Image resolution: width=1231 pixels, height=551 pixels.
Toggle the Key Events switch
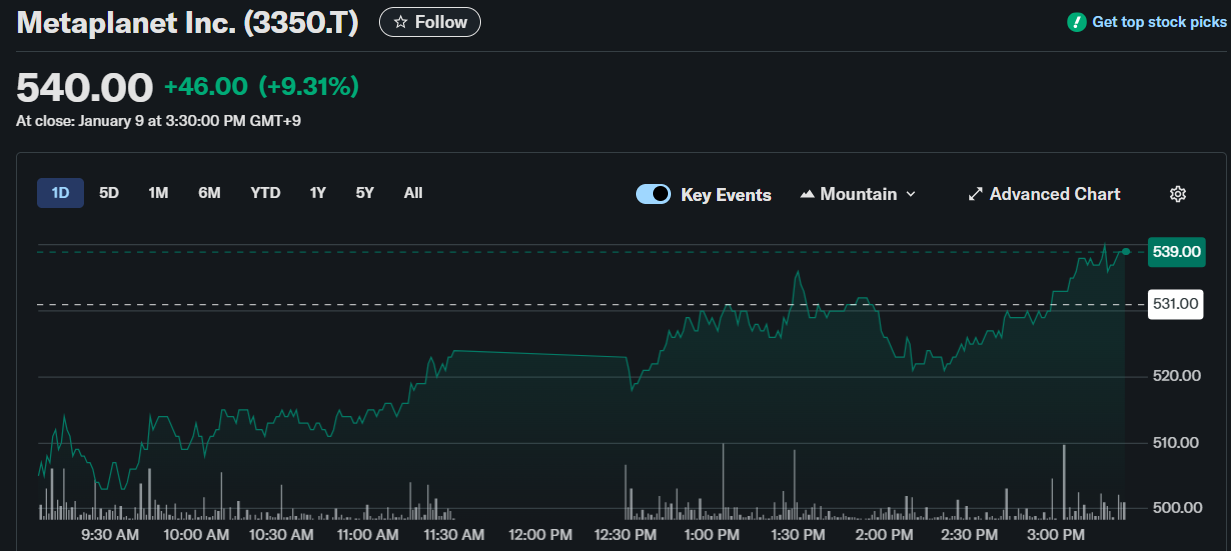654,194
